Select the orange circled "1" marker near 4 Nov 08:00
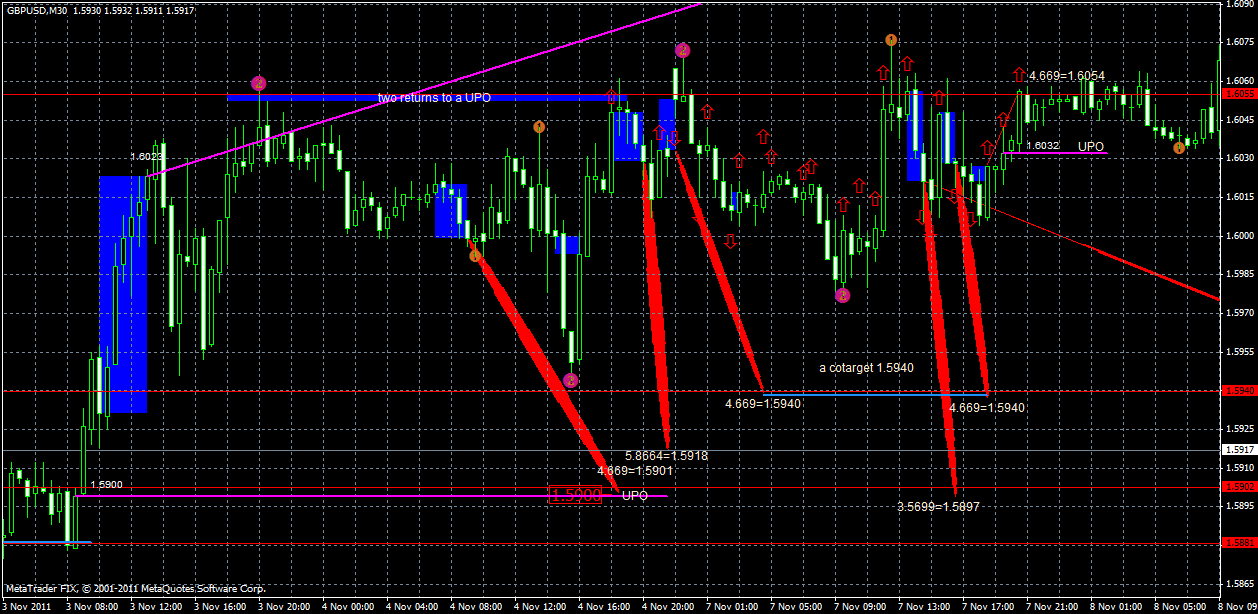This screenshot has height=614, width=1258. pyautogui.click(x=475, y=255)
